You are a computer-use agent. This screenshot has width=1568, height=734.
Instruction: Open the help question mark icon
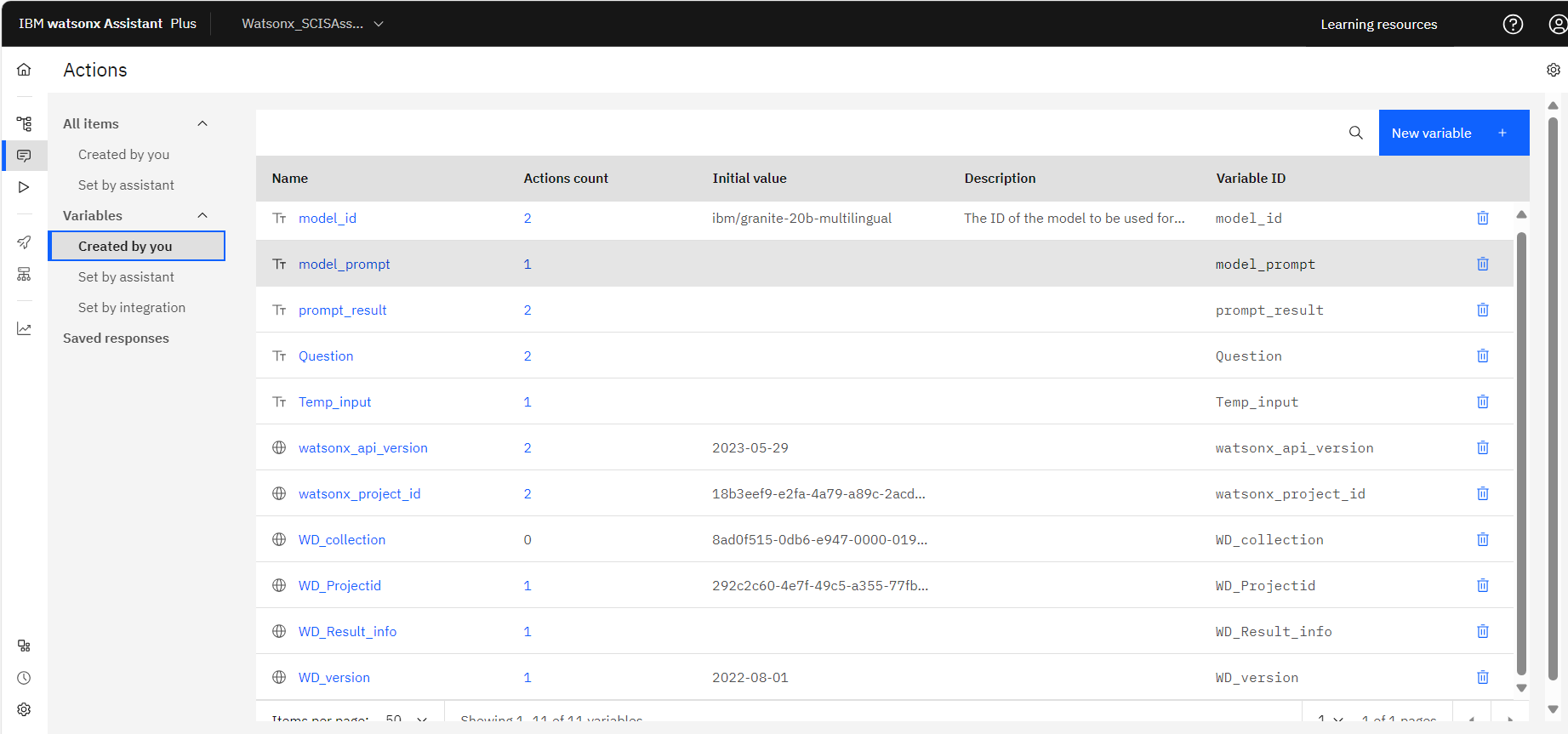[1513, 24]
